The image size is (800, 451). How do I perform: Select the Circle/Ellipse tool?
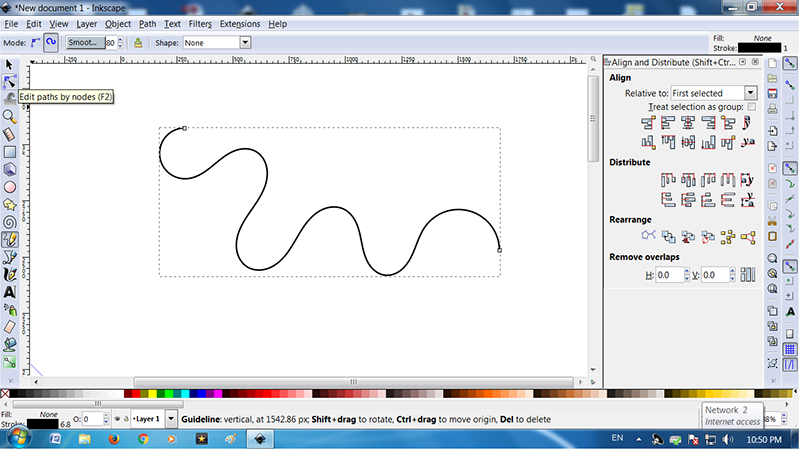click(9, 187)
